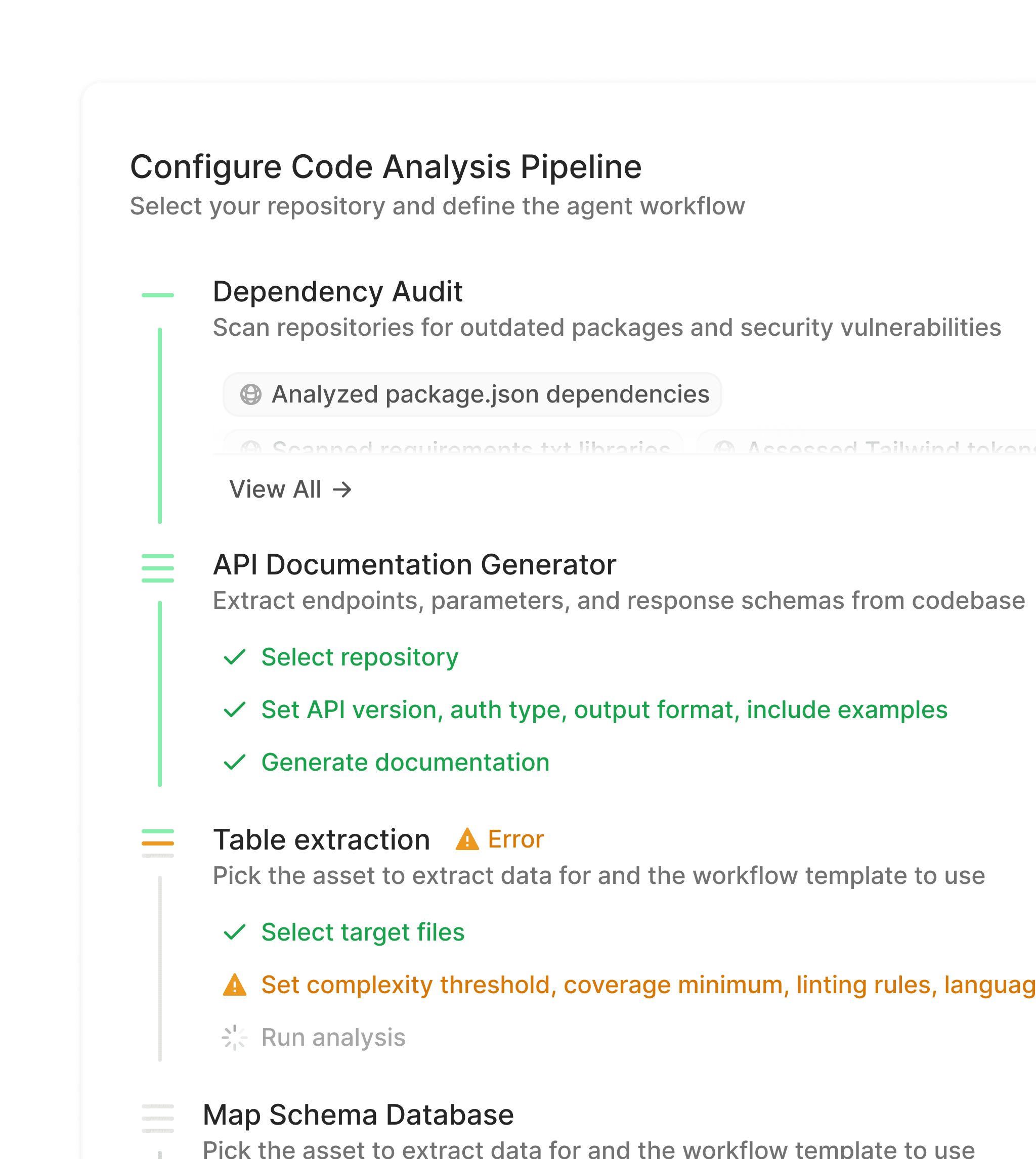This screenshot has height=1159, width=1036.
Task: Click the warning icon on complexity threshold step
Action: [235, 985]
